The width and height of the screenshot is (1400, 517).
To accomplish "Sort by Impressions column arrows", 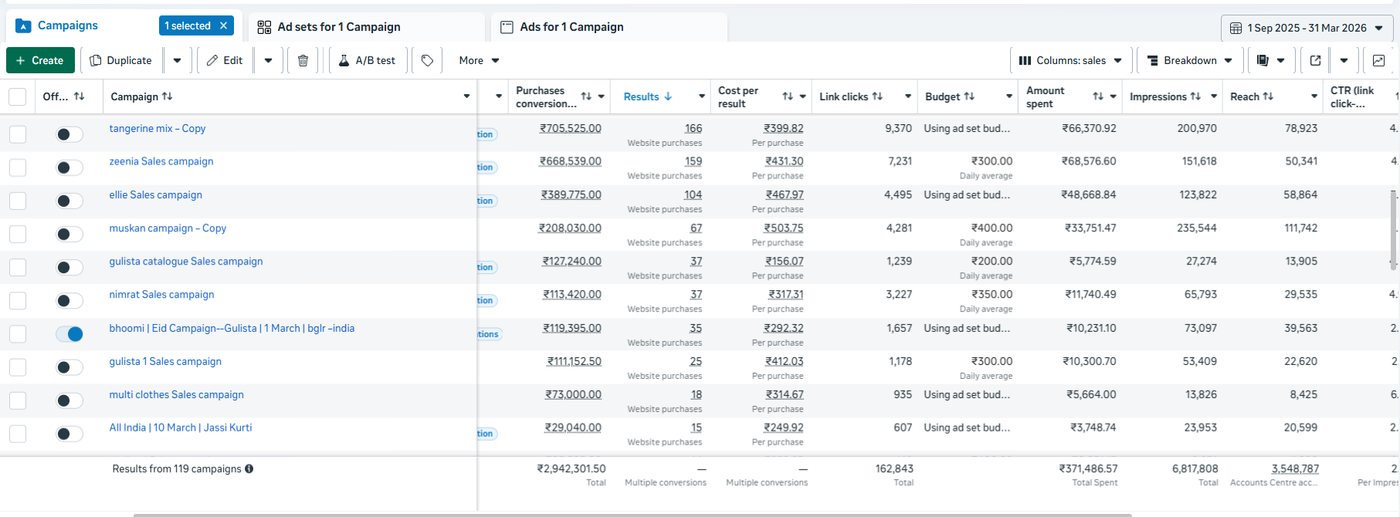I will click(x=1196, y=97).
